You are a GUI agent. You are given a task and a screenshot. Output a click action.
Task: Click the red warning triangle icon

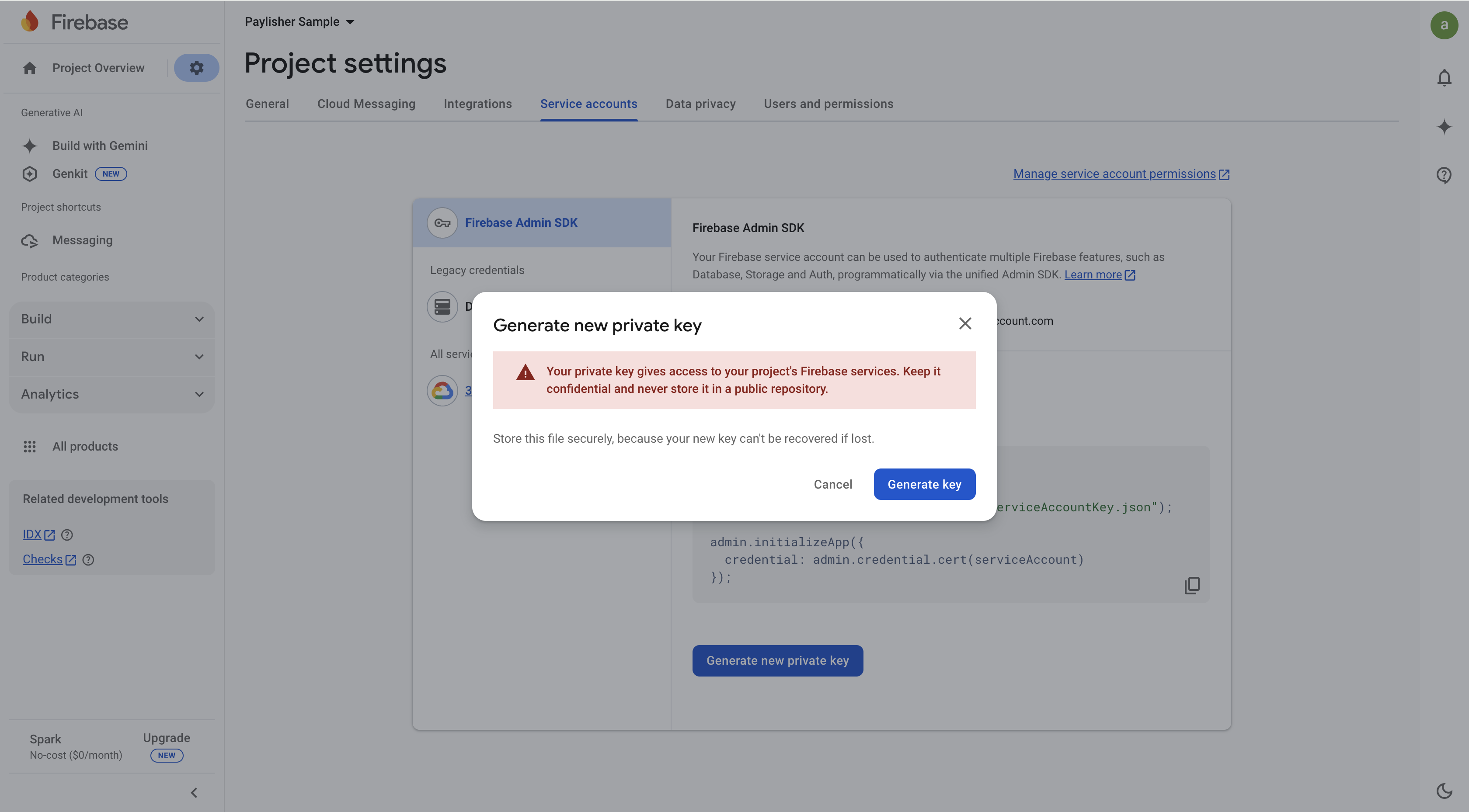(x=525, y=372)
